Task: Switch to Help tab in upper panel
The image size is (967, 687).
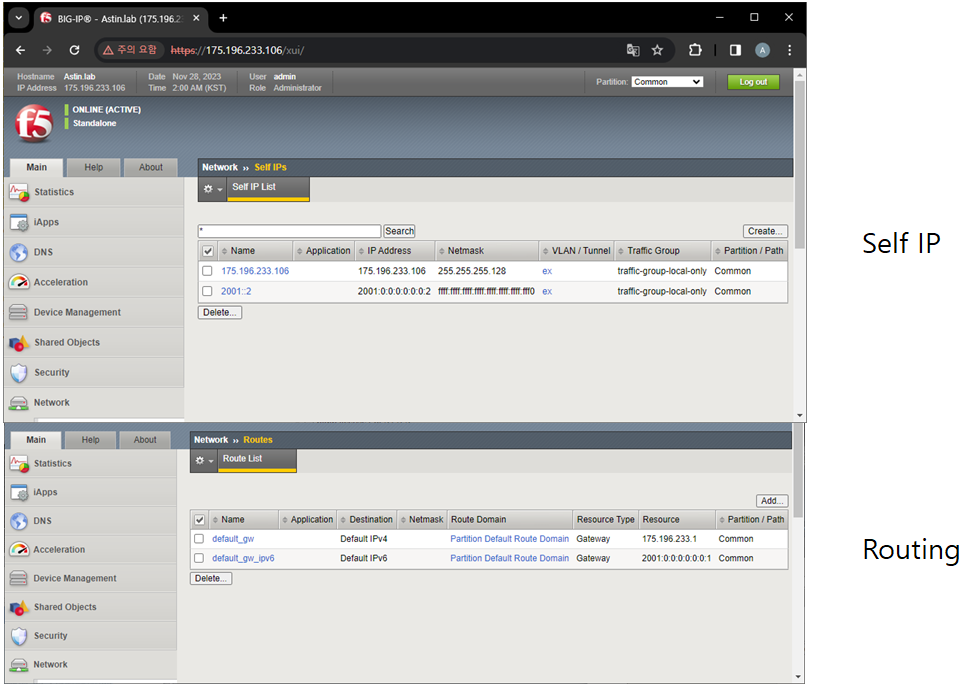Action: coord(94,168)
